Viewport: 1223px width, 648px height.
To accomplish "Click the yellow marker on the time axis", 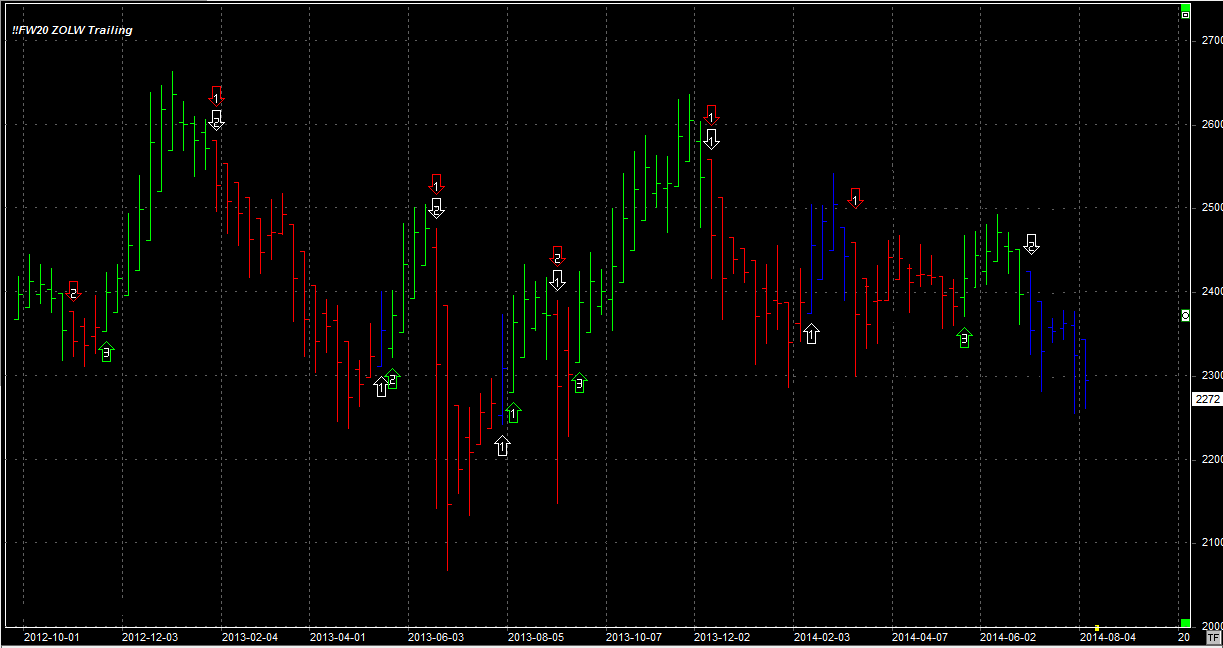I will (1097, 628).
